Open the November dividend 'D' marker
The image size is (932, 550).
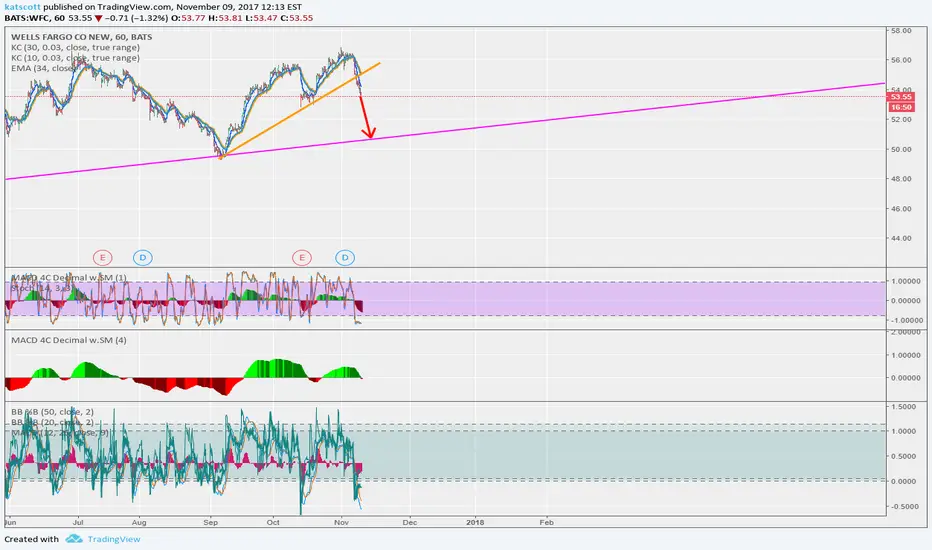click(345, 257)
